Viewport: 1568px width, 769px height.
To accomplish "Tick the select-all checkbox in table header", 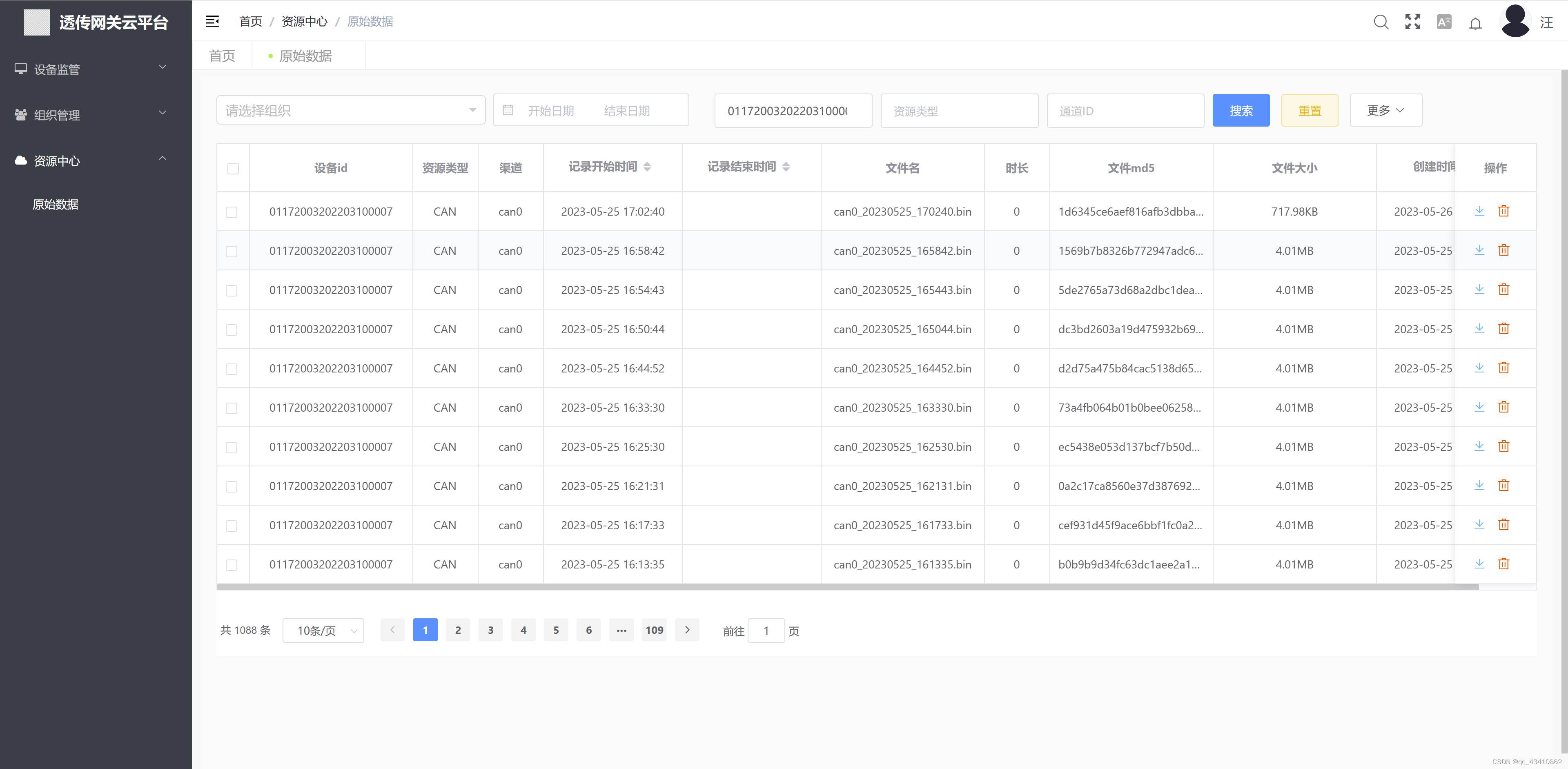I will [x=233, y=169].
